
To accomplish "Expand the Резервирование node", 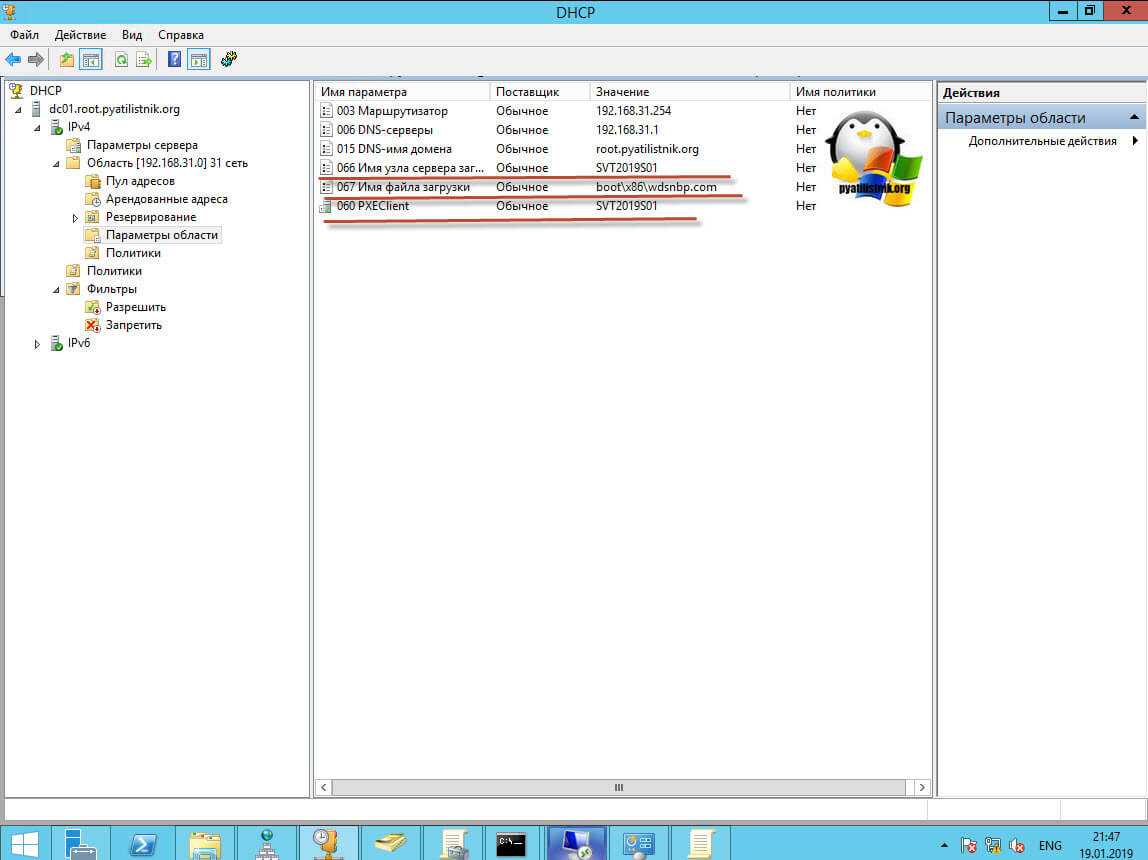I will click(x=75, y=218).
